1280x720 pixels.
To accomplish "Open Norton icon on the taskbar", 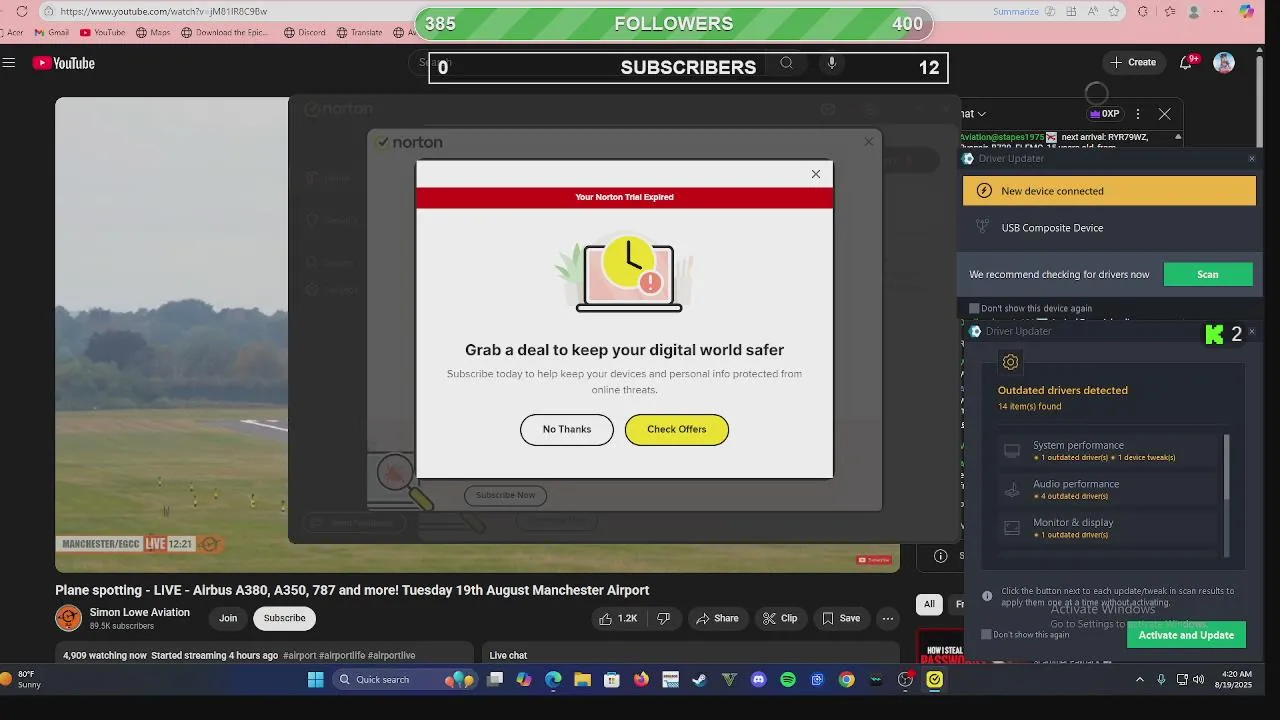I will click(x=934, y=680).
